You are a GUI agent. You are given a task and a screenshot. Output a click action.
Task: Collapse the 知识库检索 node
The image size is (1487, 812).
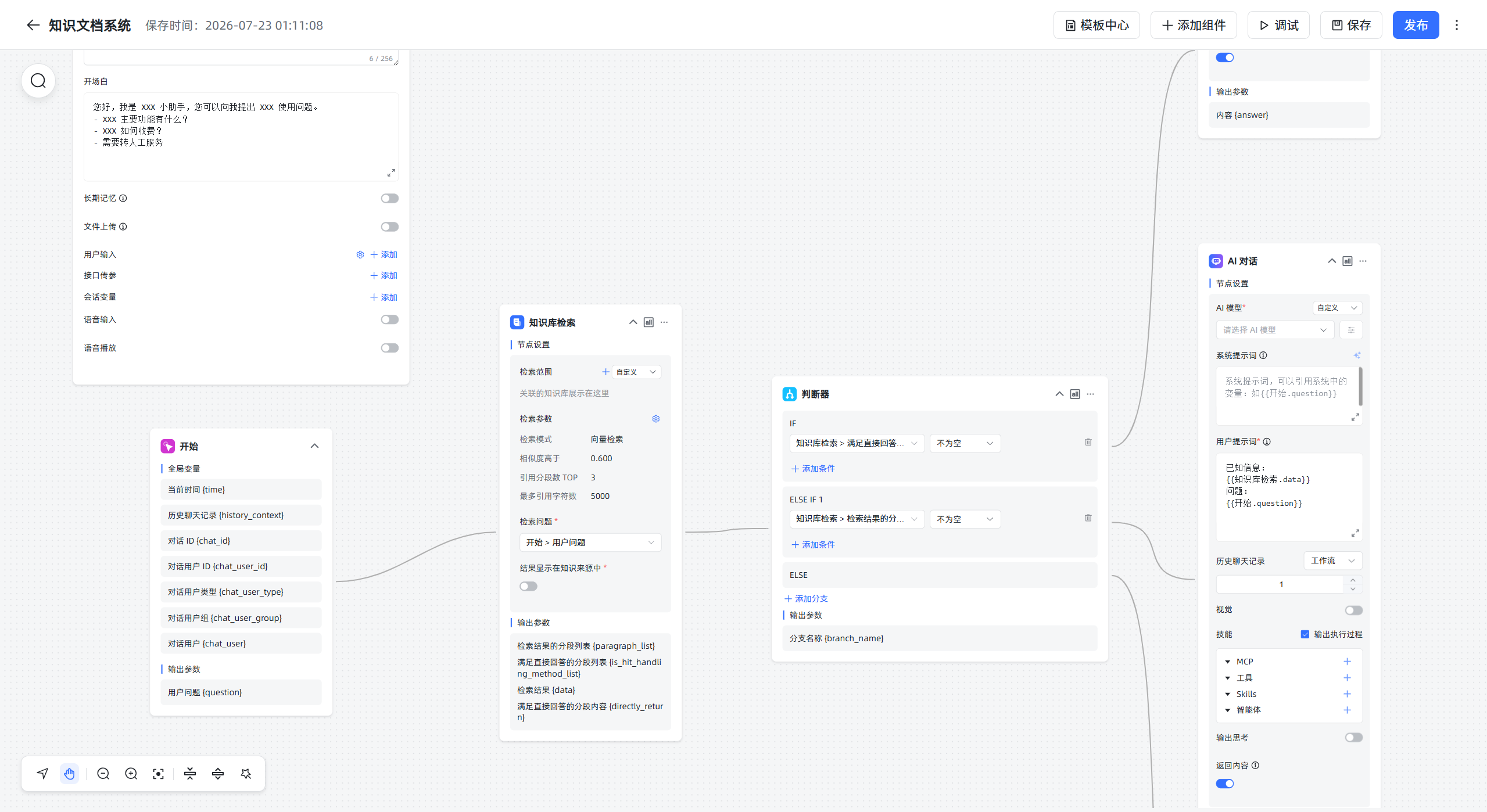click(633, 322)
